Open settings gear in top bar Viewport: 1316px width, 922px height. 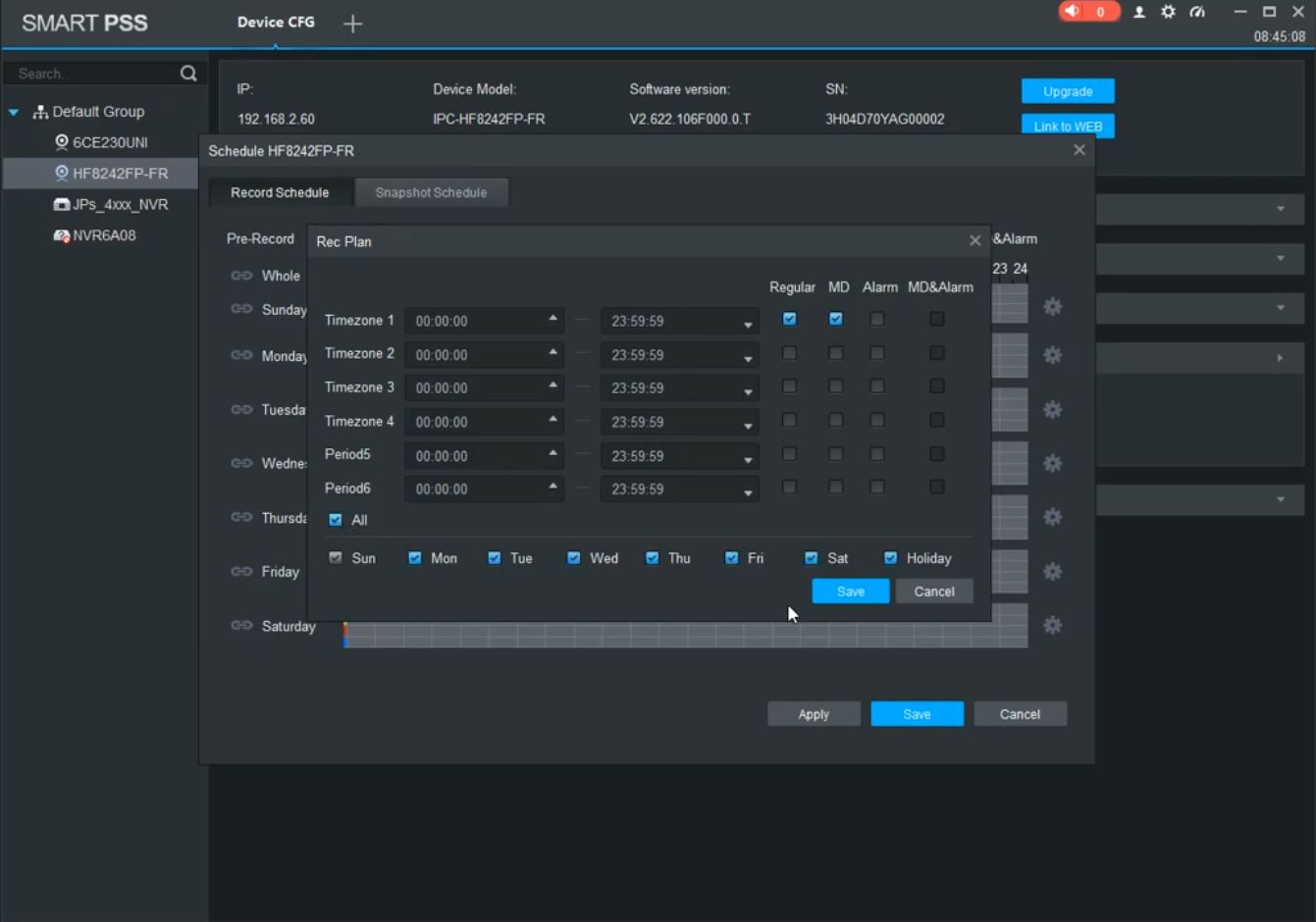pyautogui.click(x=1168, y=13)
